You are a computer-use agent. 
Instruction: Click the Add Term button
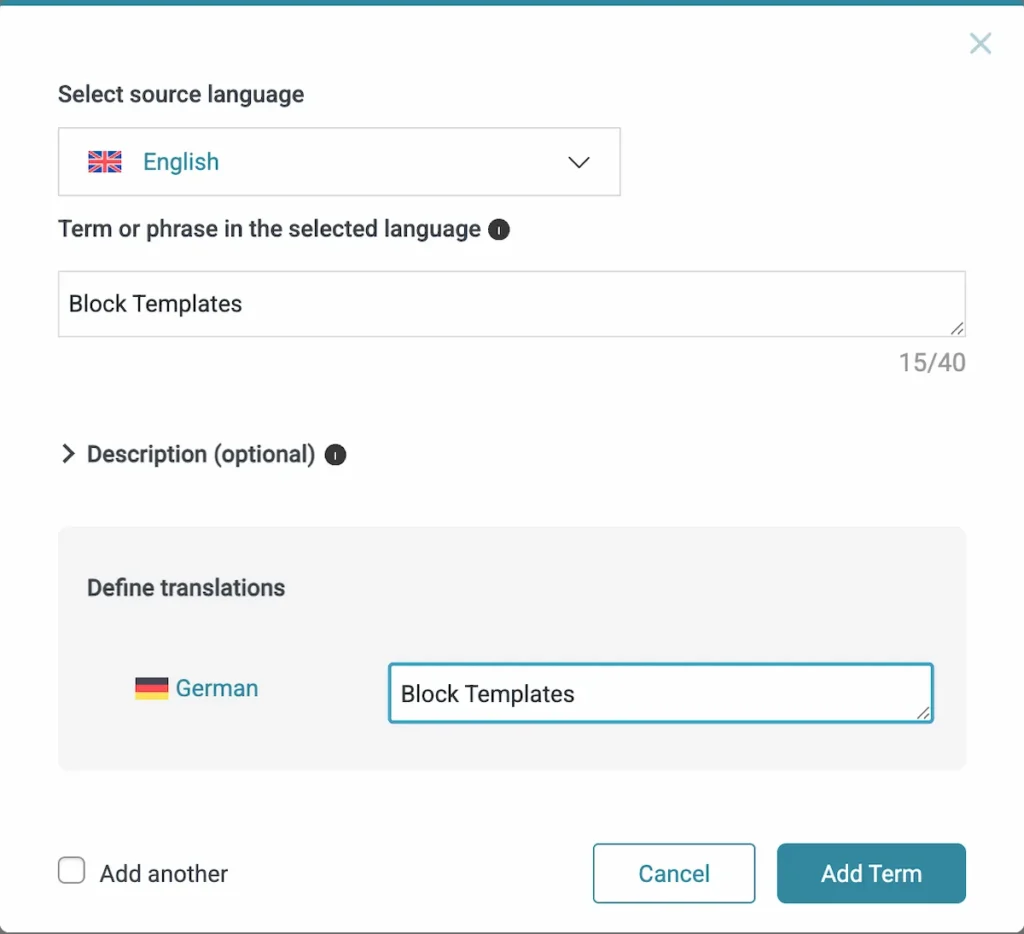point(870,873)
